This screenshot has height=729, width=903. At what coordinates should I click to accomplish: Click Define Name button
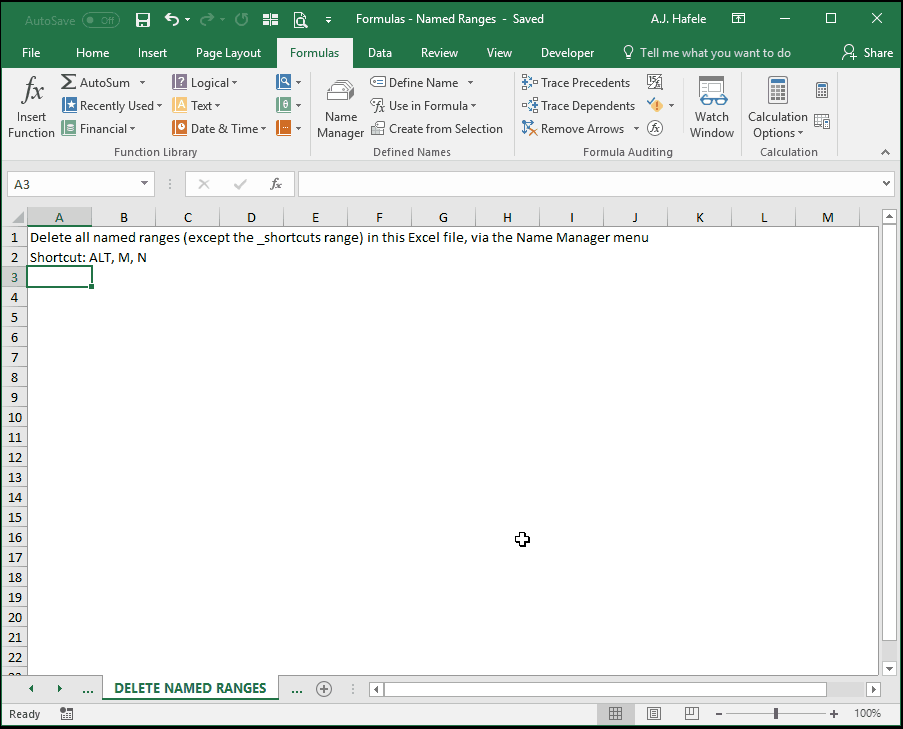click(x=415, y=82)
